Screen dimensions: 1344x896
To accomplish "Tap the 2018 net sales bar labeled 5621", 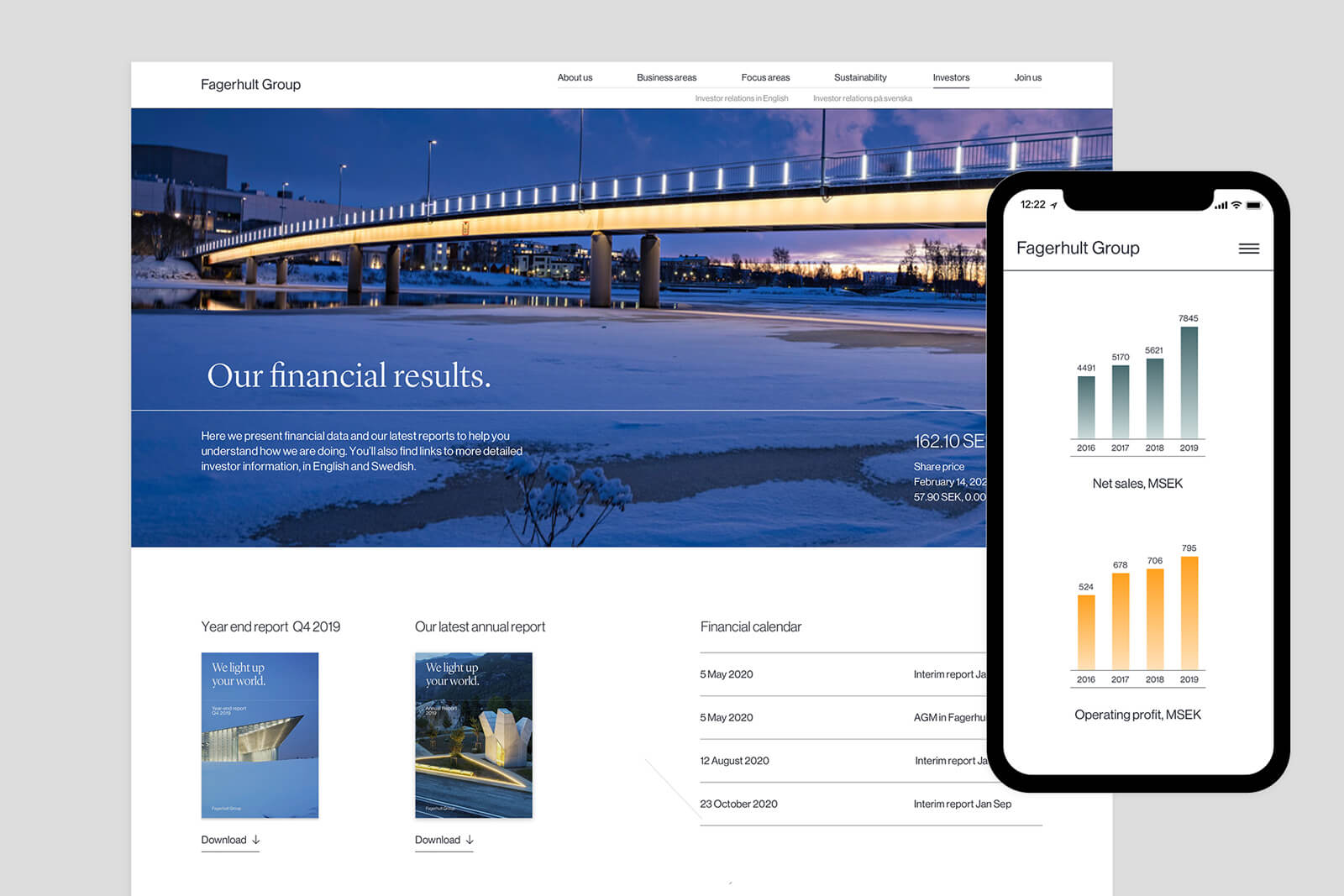I will click(1155, 398).
